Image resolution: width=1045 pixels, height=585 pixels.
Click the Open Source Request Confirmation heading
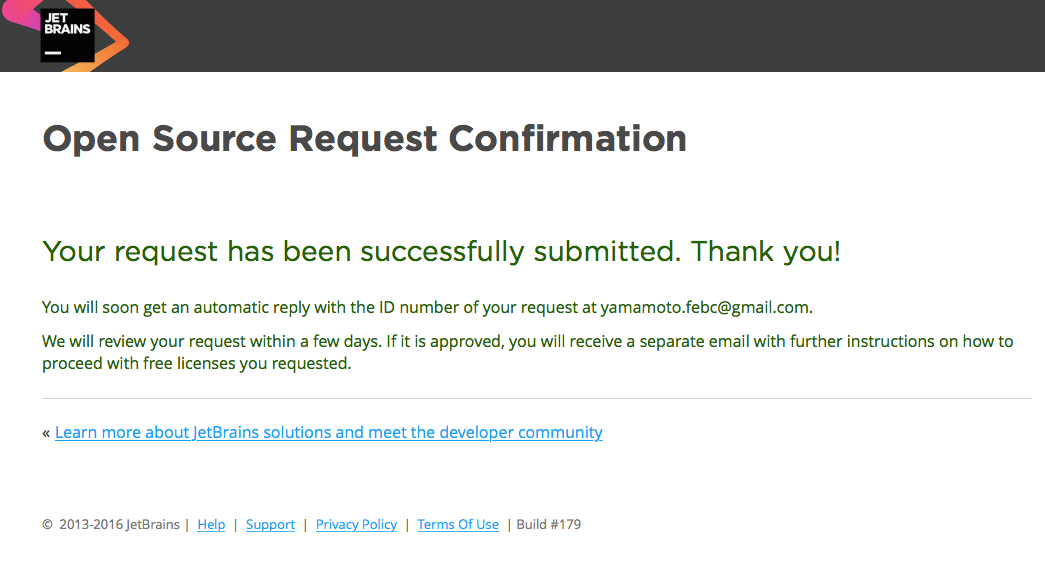pyautogui.click(x=364, y=138)
